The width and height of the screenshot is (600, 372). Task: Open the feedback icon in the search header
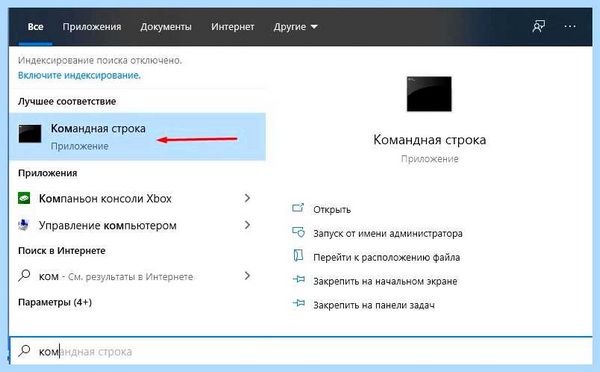539,26
